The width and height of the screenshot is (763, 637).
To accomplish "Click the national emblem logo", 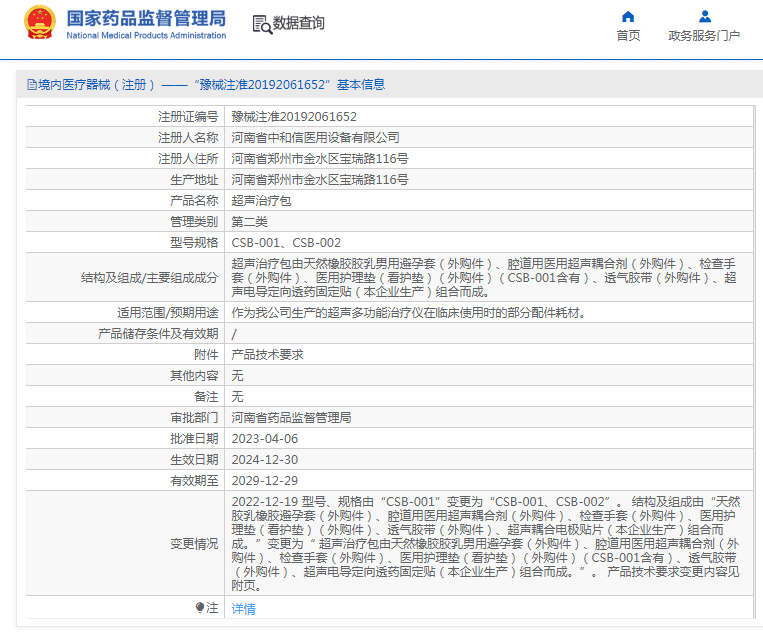I will (39, 23).
